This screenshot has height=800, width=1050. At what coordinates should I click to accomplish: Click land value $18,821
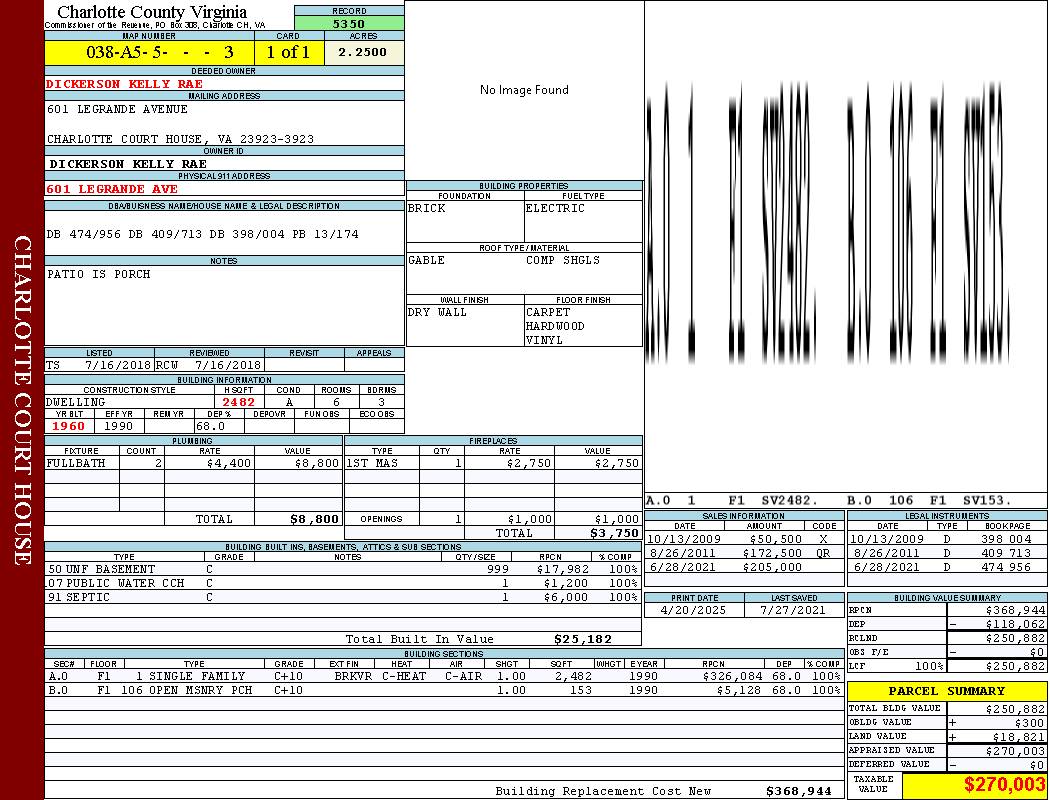pyautogui.click(x=1019, y=737)
